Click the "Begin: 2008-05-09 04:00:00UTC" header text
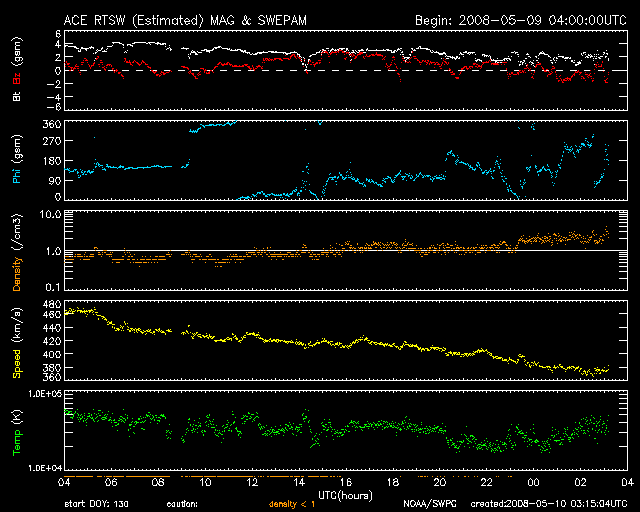Image resolution: width=640 pixels, height=512 pixels. pyautogui.click(x=521, y=20)
